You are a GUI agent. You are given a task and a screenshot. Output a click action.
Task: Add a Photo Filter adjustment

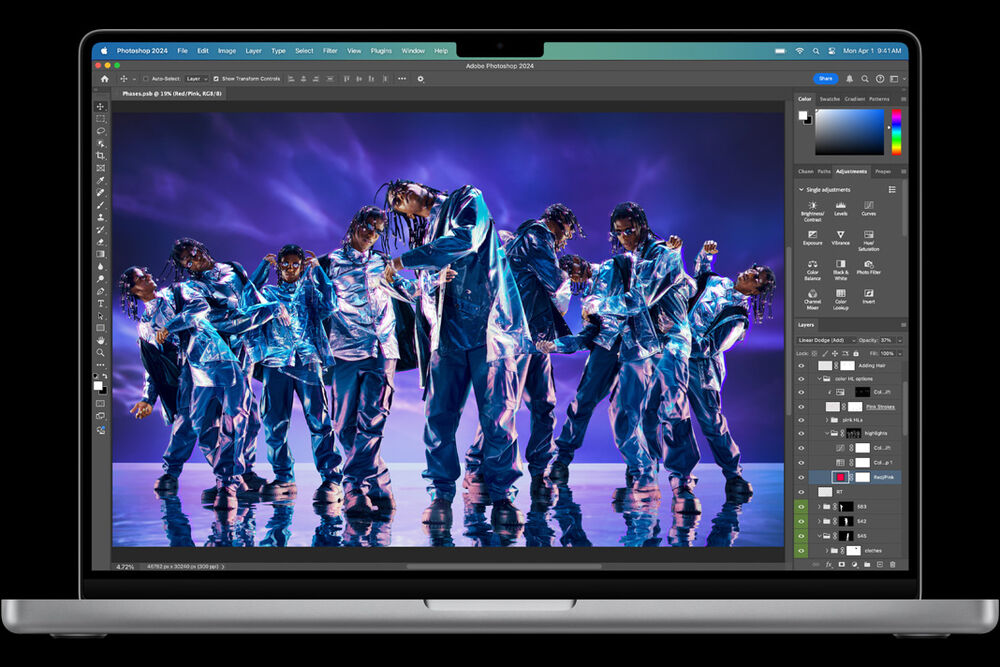pyautogui.click(x=868, y=264)
